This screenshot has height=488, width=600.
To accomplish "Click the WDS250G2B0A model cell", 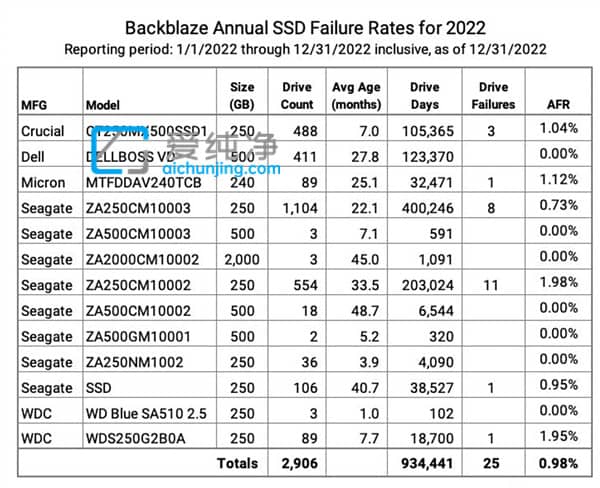I will point(135,439).
